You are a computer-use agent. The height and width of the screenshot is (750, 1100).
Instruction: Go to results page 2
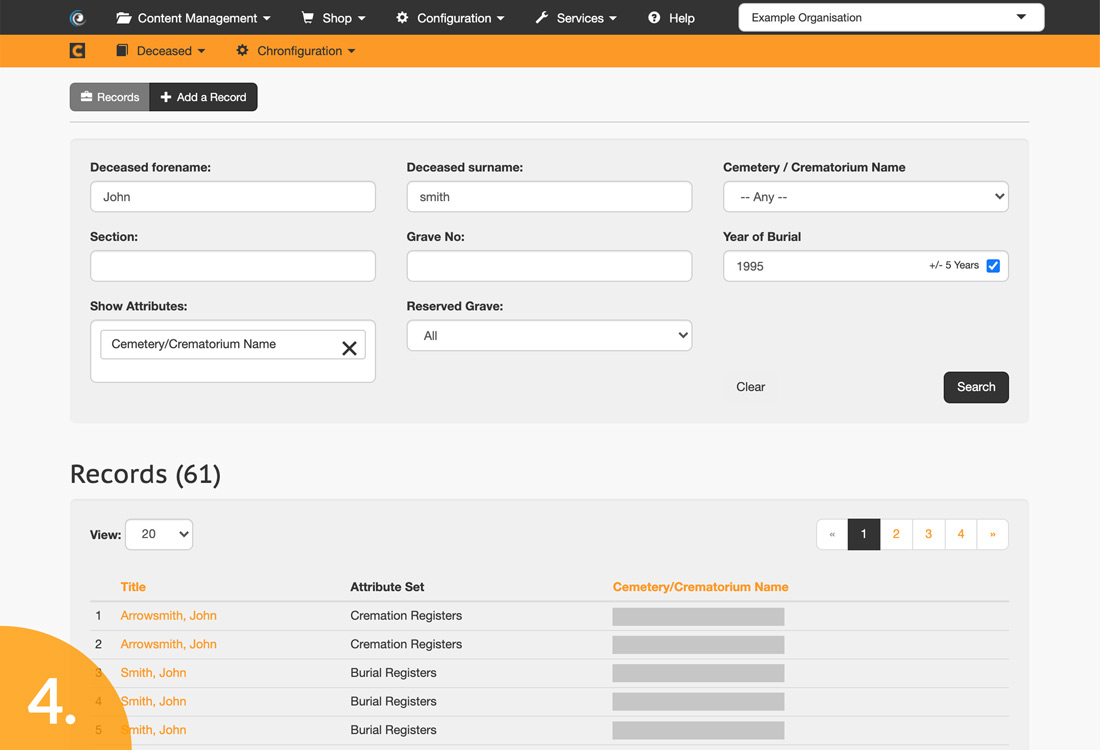click(x=896, y=535)
